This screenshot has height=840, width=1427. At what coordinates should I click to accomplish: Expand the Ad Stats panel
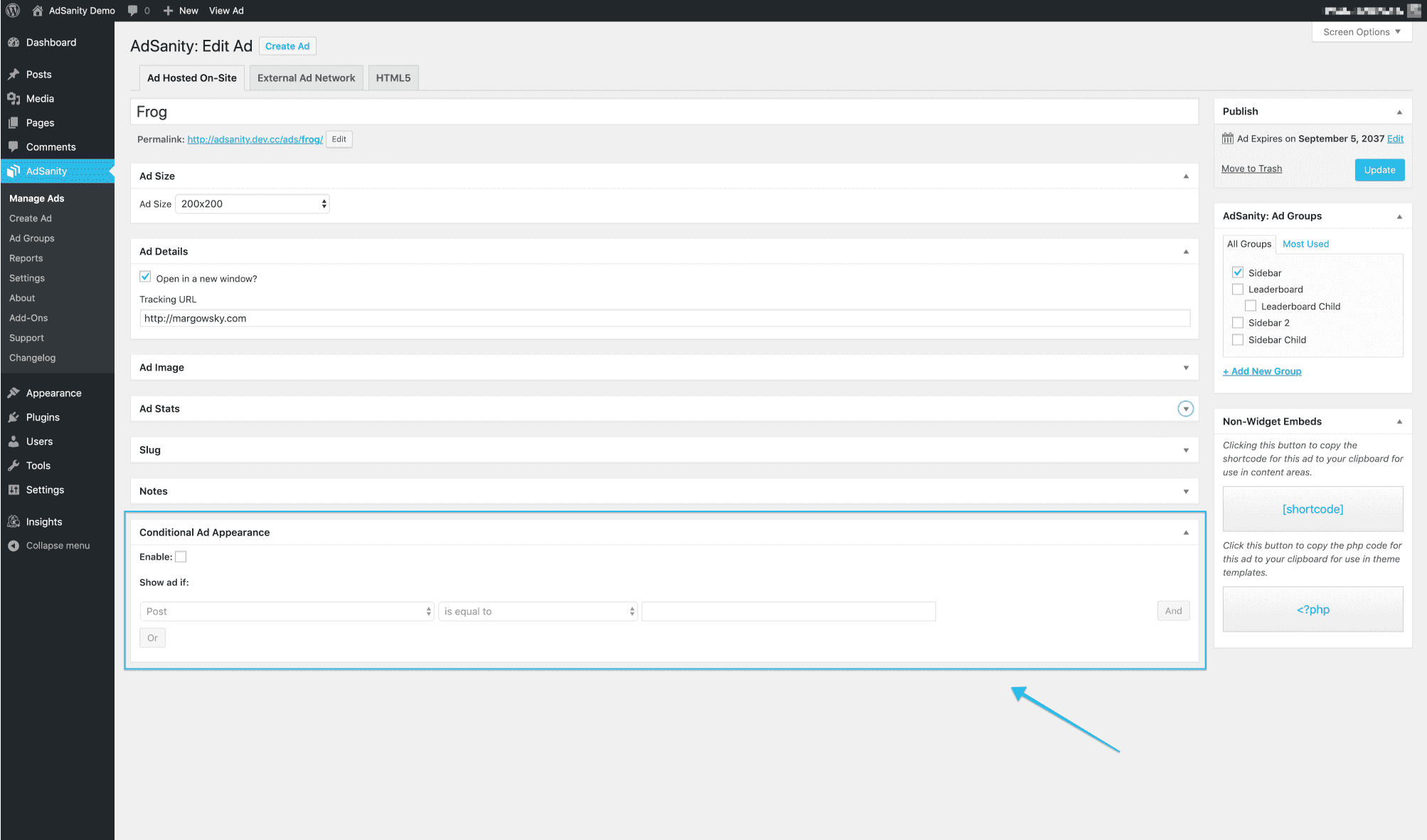(x=1186, y=409)
